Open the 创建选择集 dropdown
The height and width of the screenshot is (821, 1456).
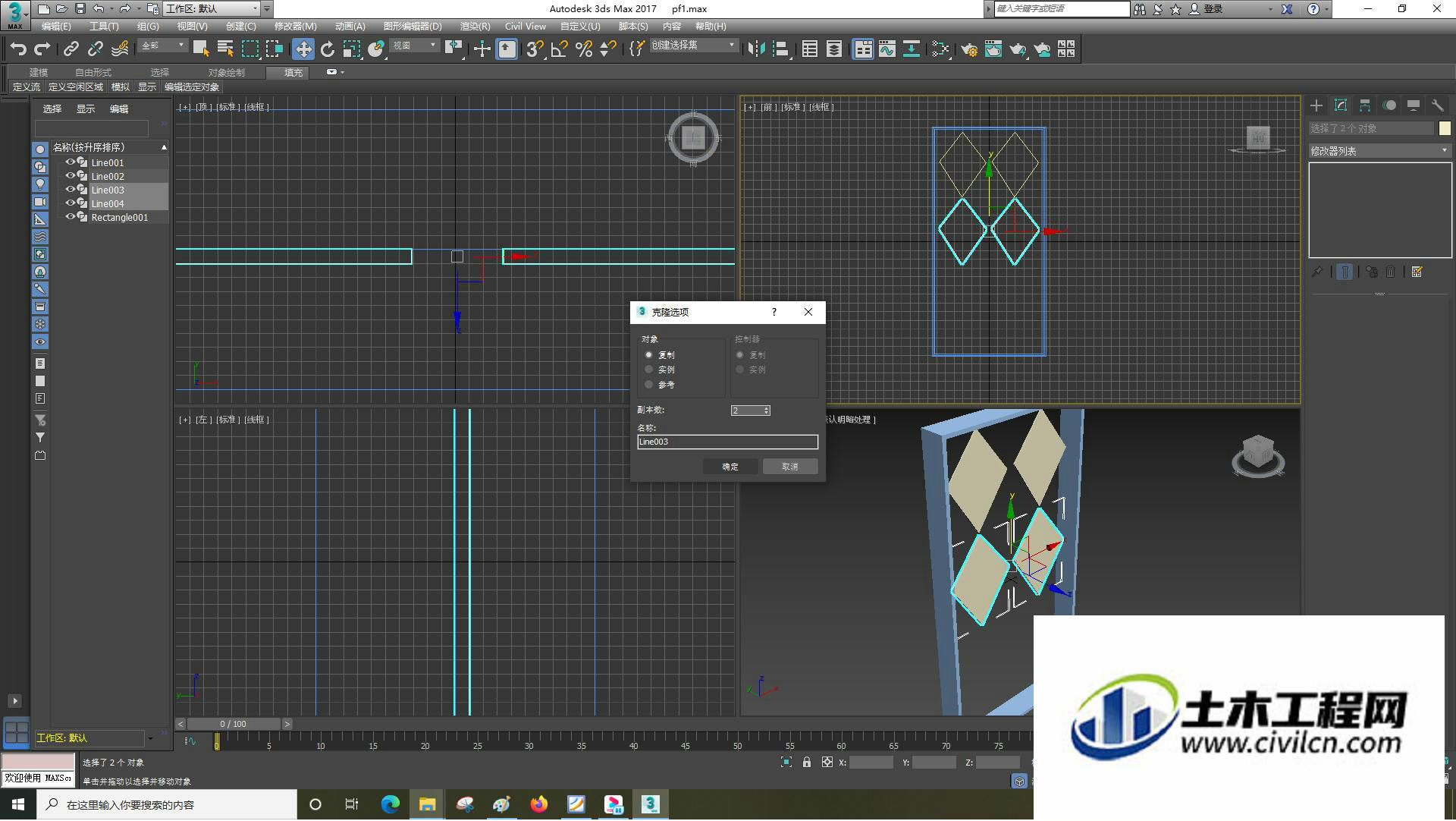pos(694,46)
